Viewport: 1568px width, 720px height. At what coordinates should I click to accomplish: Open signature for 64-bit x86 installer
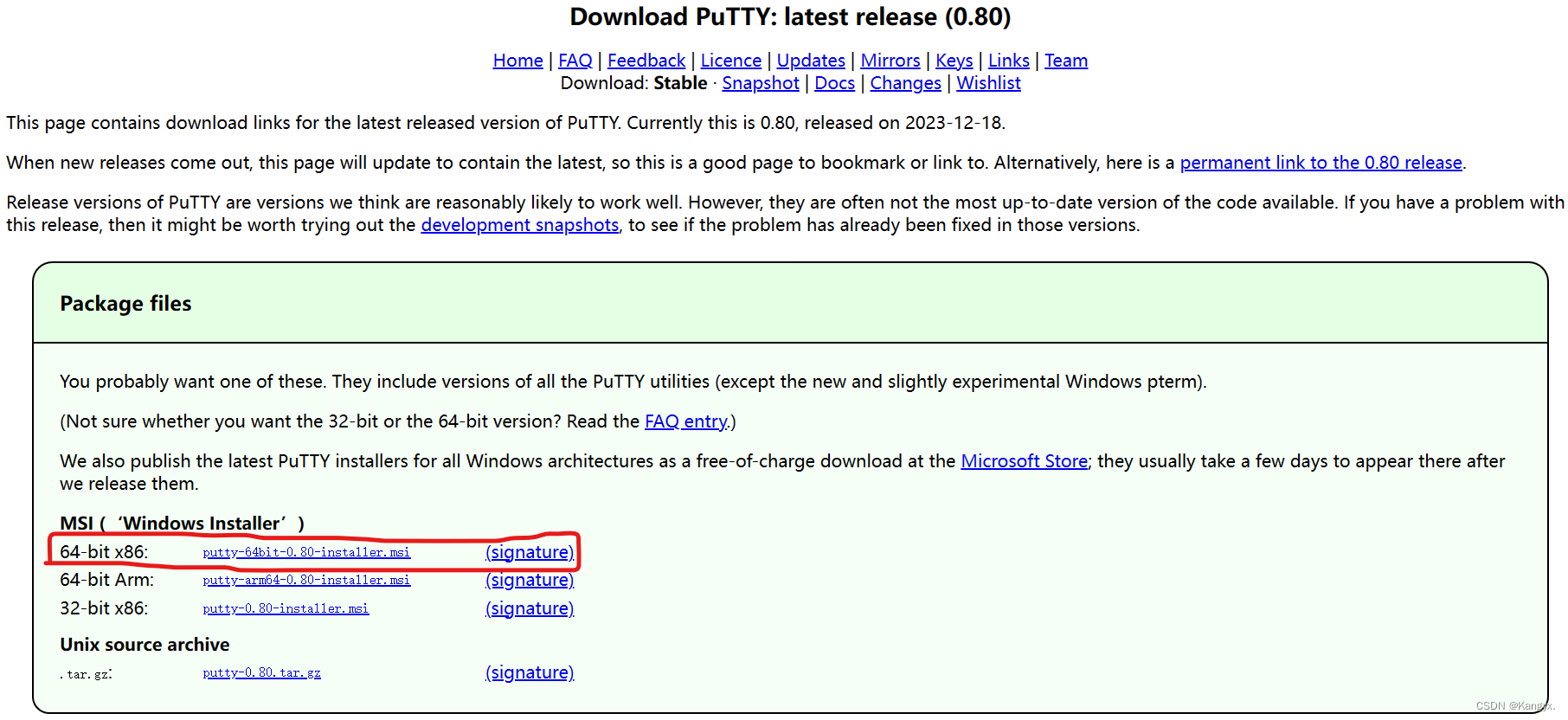point(530,552)
